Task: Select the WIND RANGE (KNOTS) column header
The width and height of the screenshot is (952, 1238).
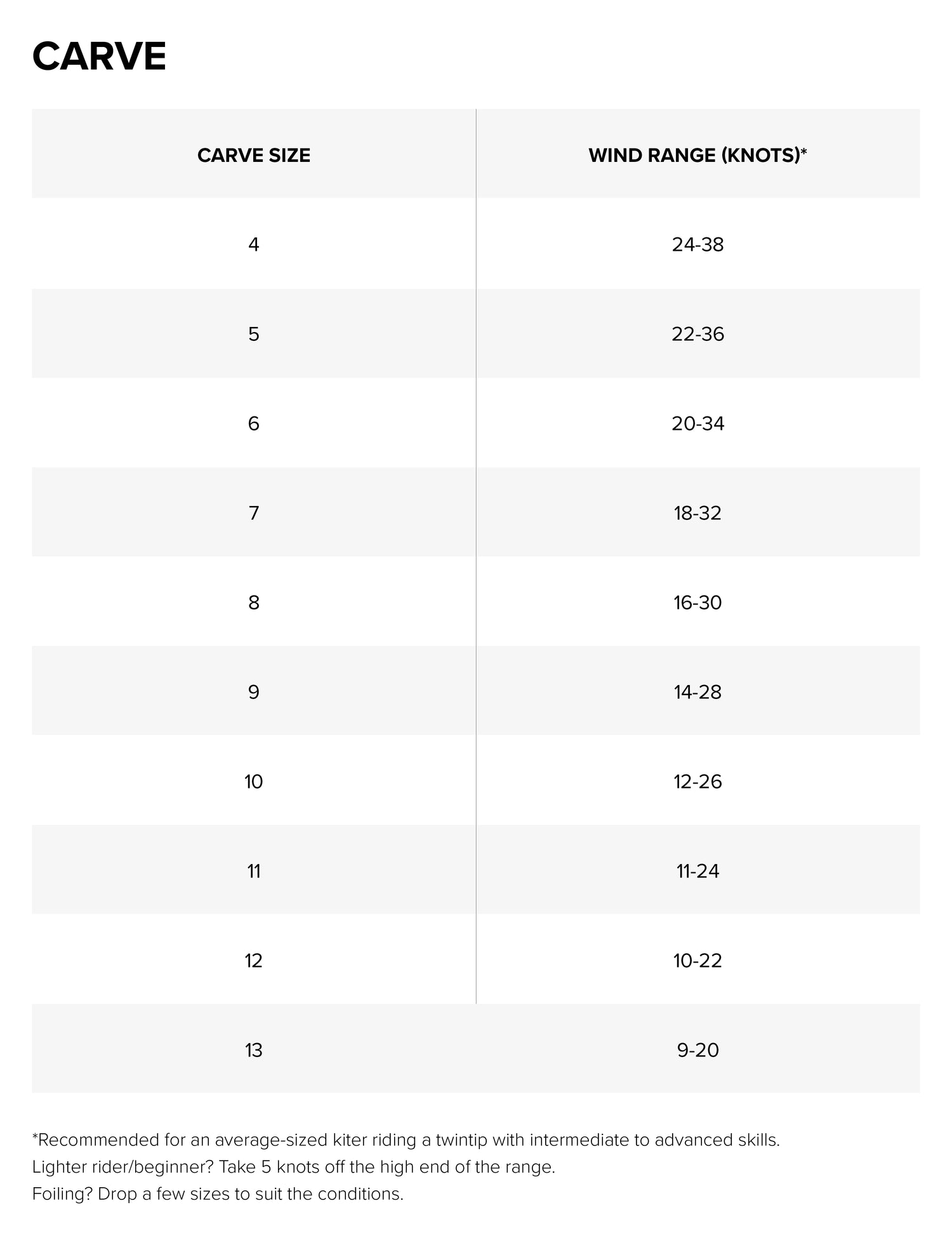Action: (697, 156)
